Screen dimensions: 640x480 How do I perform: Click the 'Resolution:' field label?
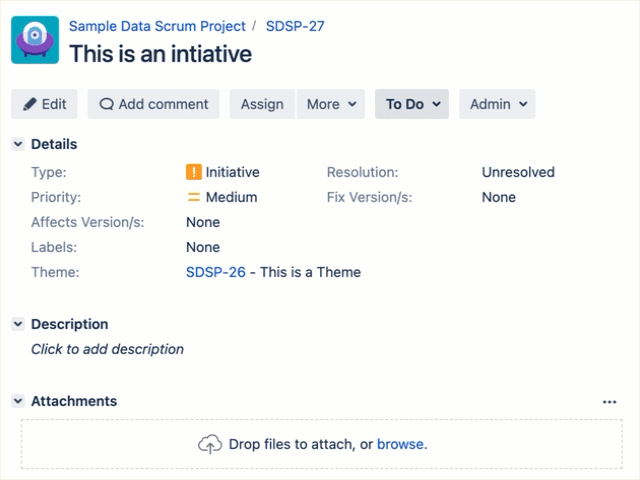[362, 172]
